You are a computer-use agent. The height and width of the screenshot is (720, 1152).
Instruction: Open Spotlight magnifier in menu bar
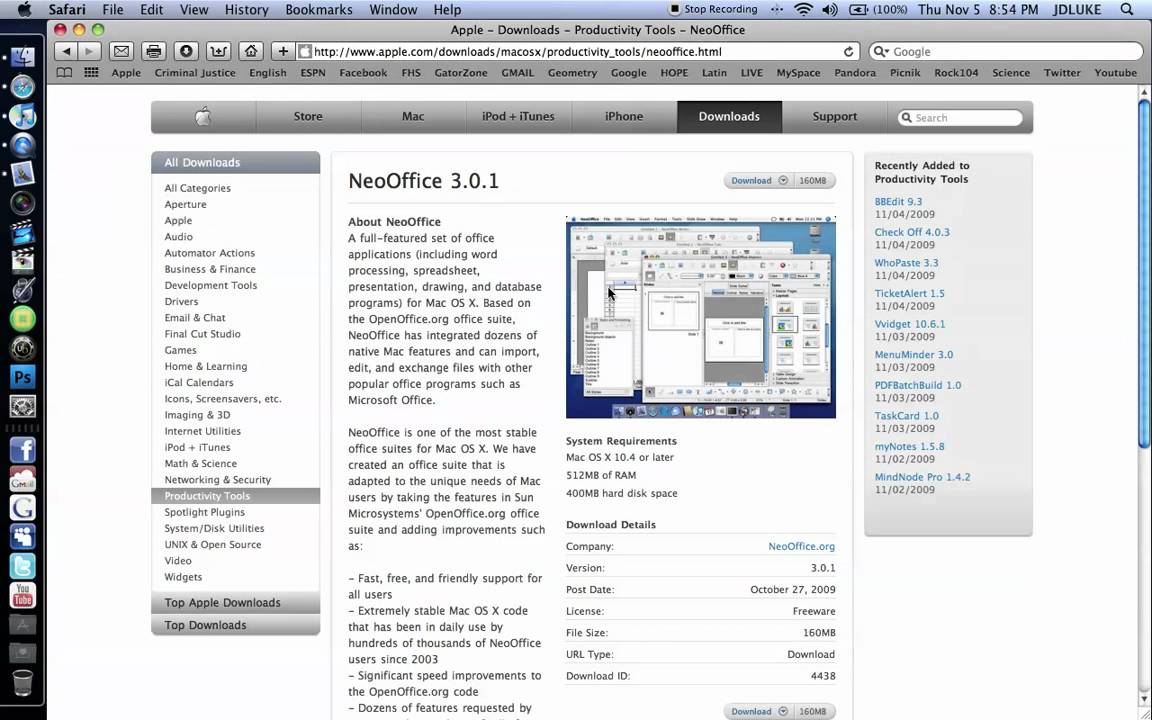(1126, 10)
